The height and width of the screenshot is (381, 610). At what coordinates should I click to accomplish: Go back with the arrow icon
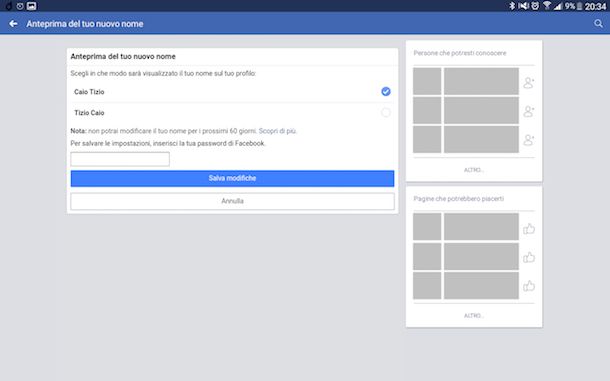[x=13, y=24]
